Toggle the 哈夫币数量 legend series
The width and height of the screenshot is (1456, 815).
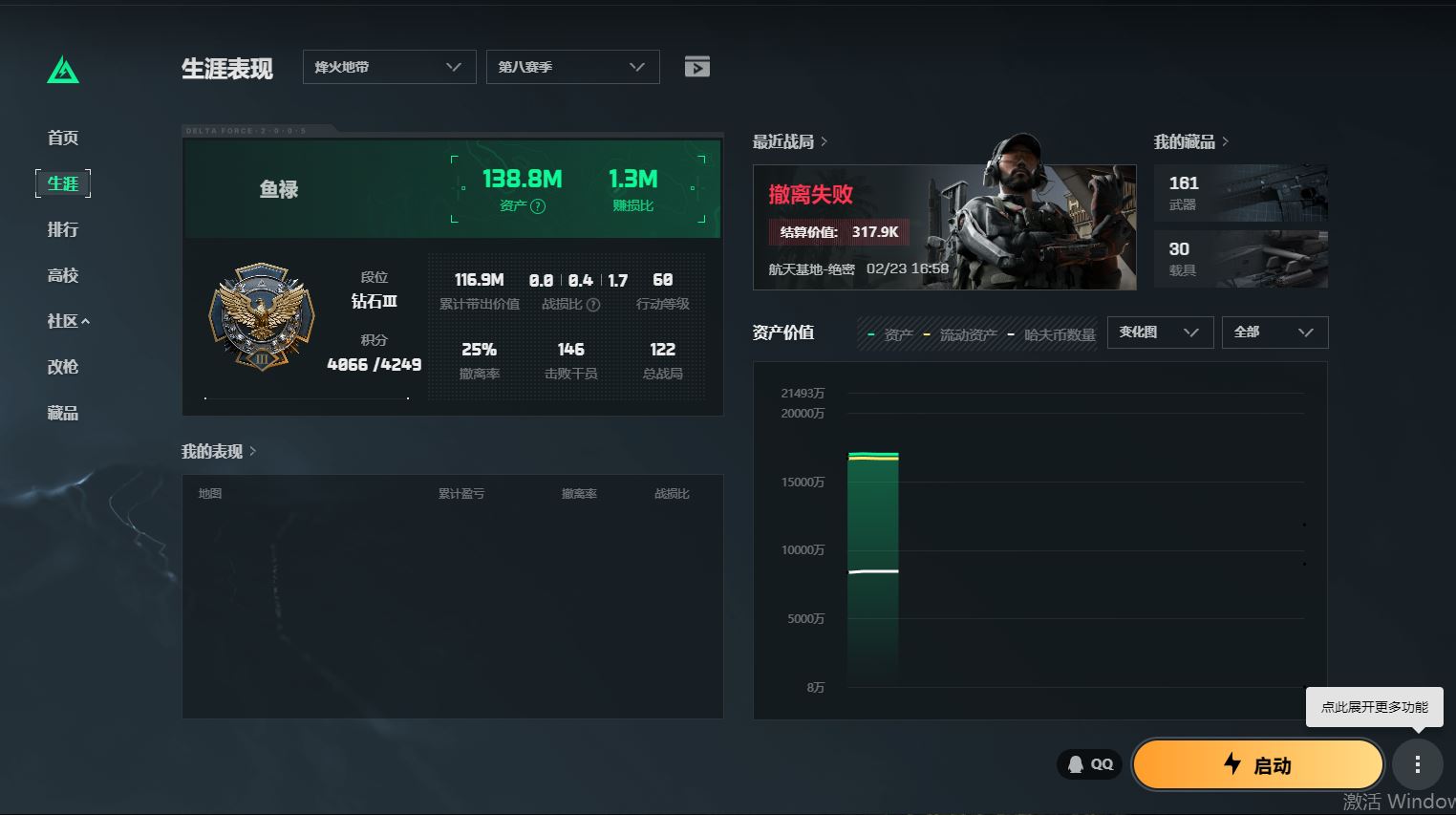[x=1052, y=334]
